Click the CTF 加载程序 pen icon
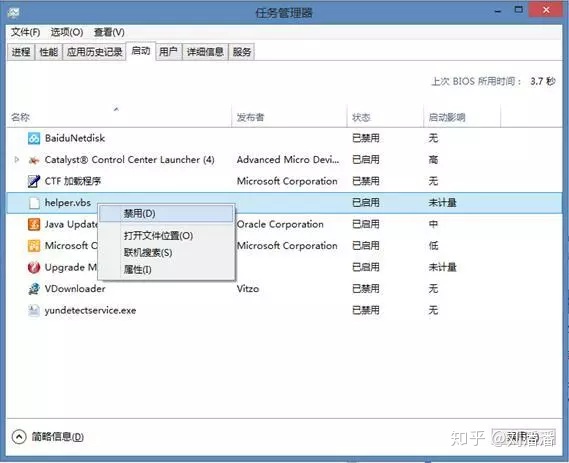The image size is (569, 463). tap(34, 181)
